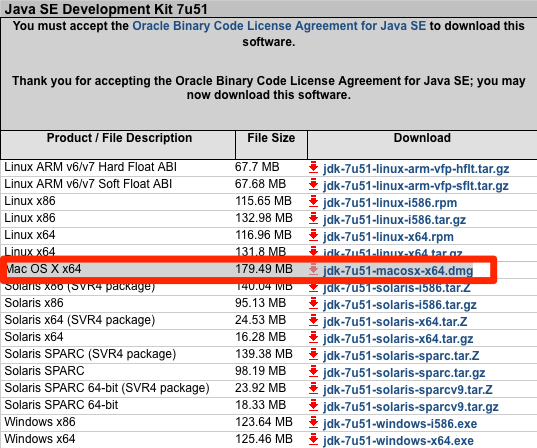Click the 'Solaris x64 (SVR4 package)' text
The image size is (537, 448).
click(x=80, y=320)
